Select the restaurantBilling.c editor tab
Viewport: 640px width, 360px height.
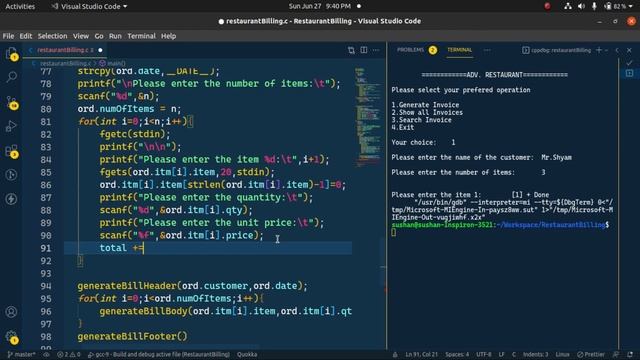[x=65, y=50]
